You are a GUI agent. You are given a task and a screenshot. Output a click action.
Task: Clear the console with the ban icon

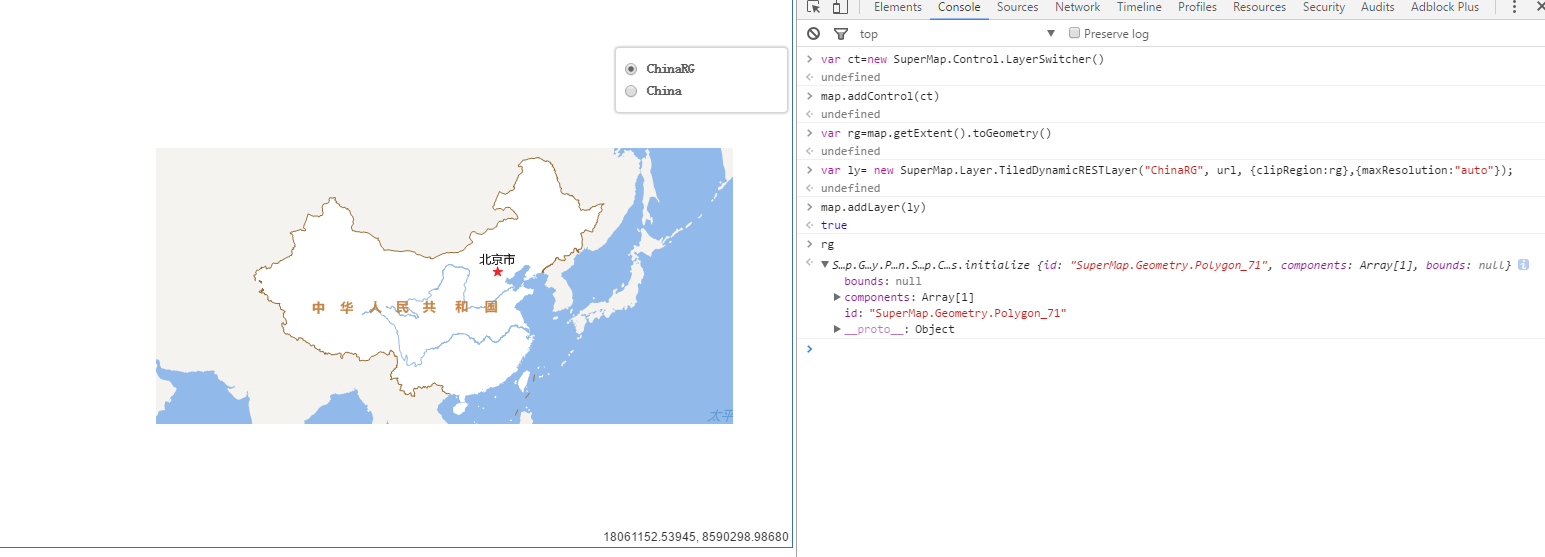point(814,33)
